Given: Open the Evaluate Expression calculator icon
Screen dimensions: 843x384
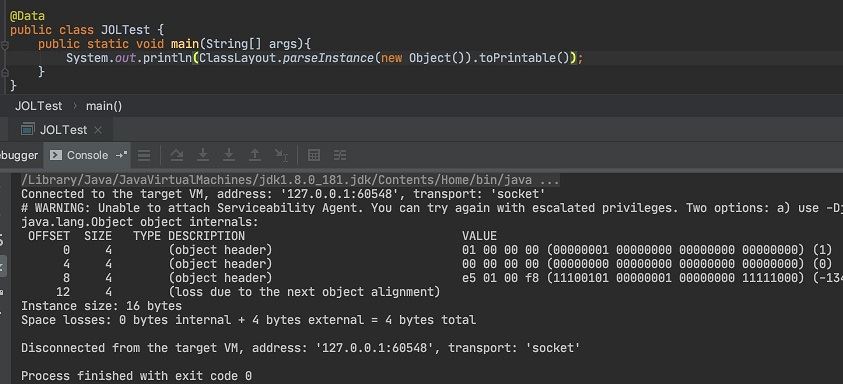Looking at the screenshot, I should [314, 155].
